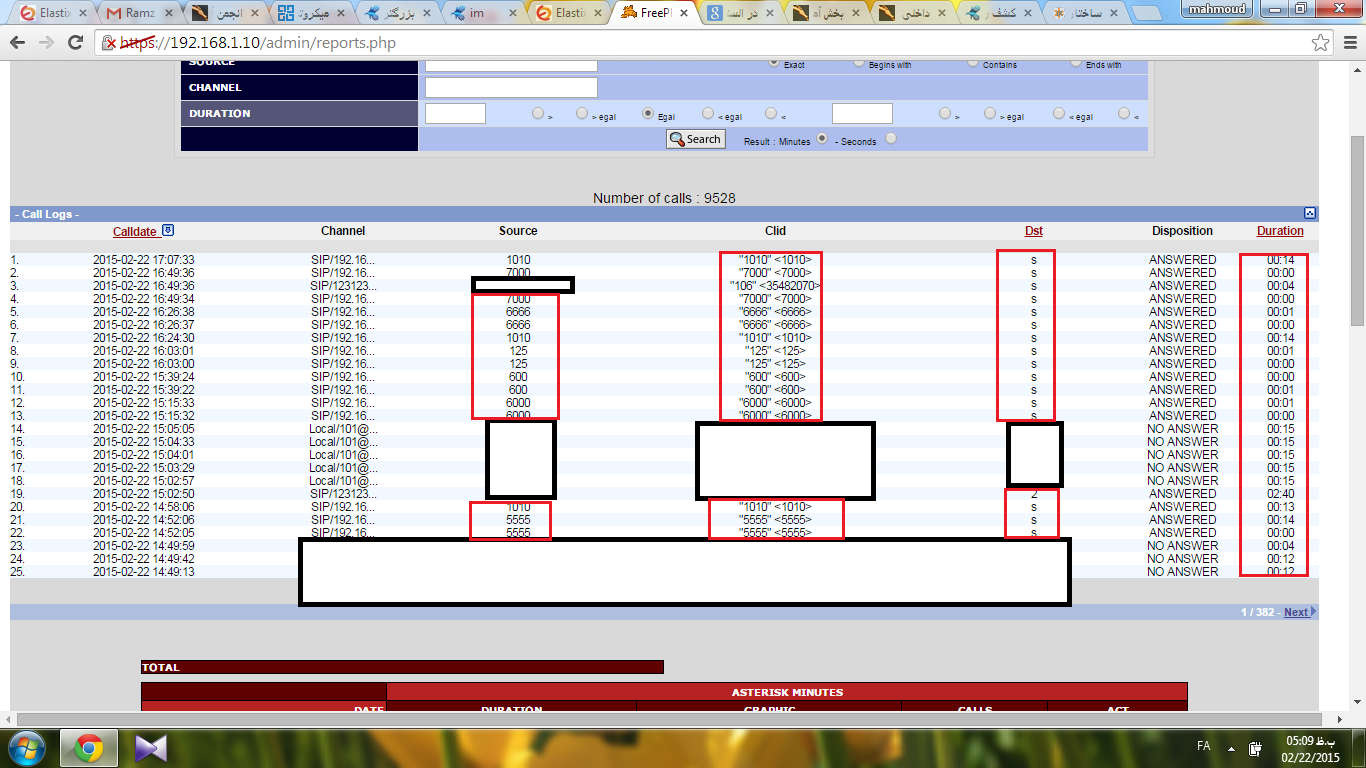Click the Chrome icon in the taskbar
The image size is (1366, 768).
coord(88,748)
